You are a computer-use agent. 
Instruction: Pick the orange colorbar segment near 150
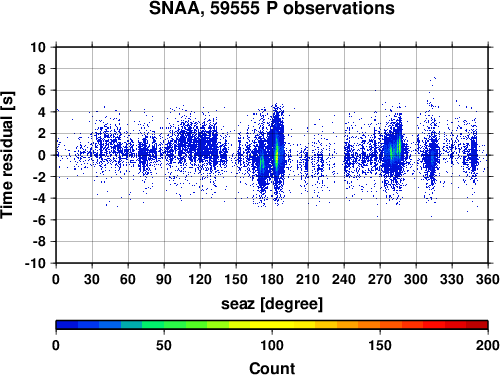[x=380, y=325]
